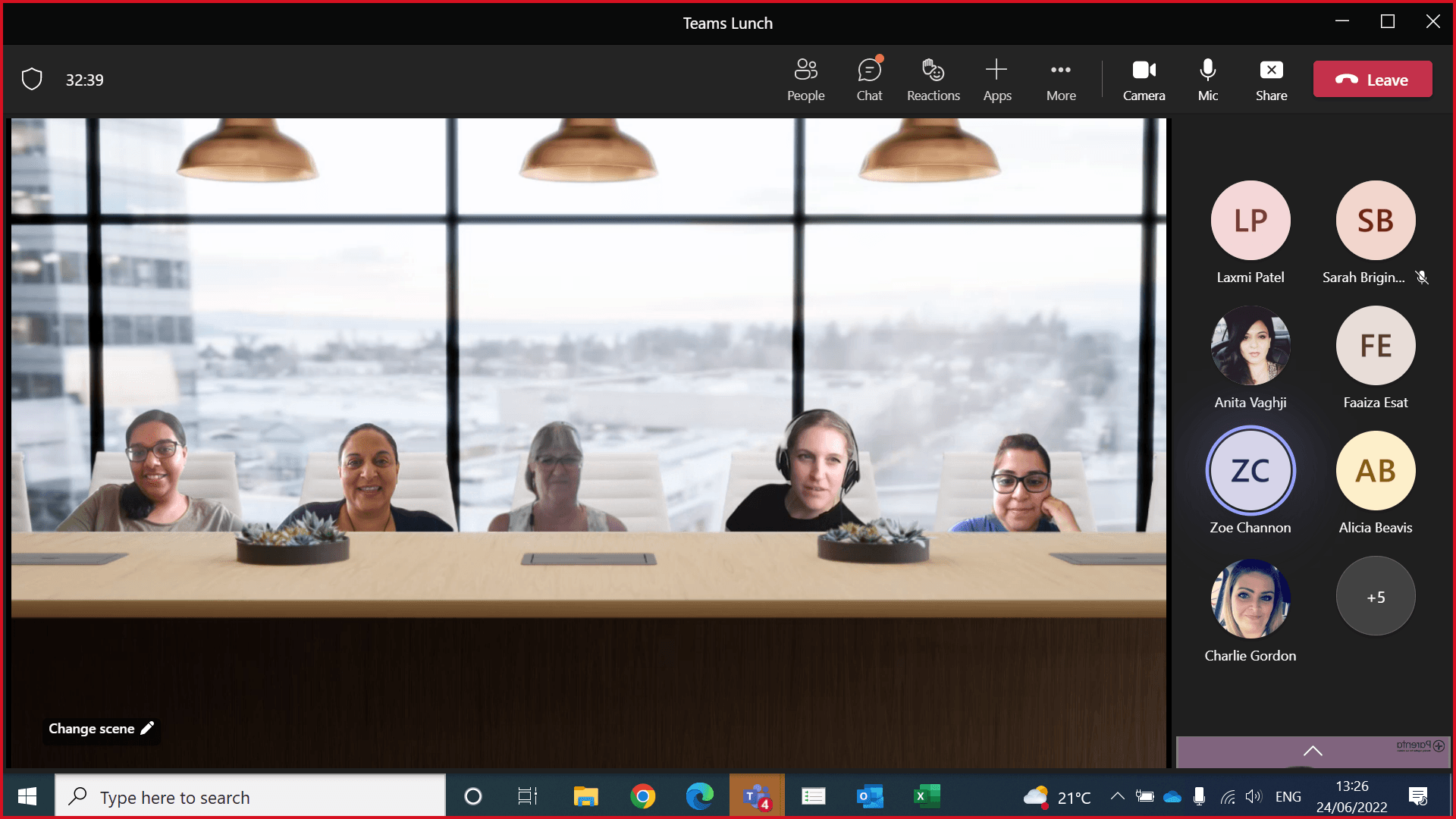Stop sharing via Share button
The width and height of the screenshot is (1456, 819).
pyautogui.click(x=1271, y=80)
